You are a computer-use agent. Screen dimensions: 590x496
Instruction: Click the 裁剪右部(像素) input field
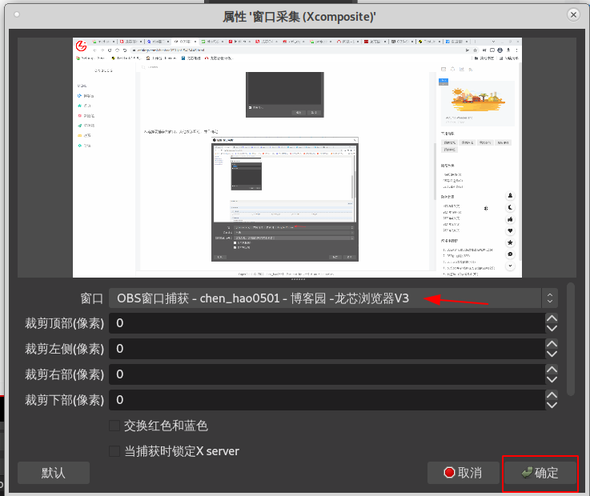click(327, 374)
